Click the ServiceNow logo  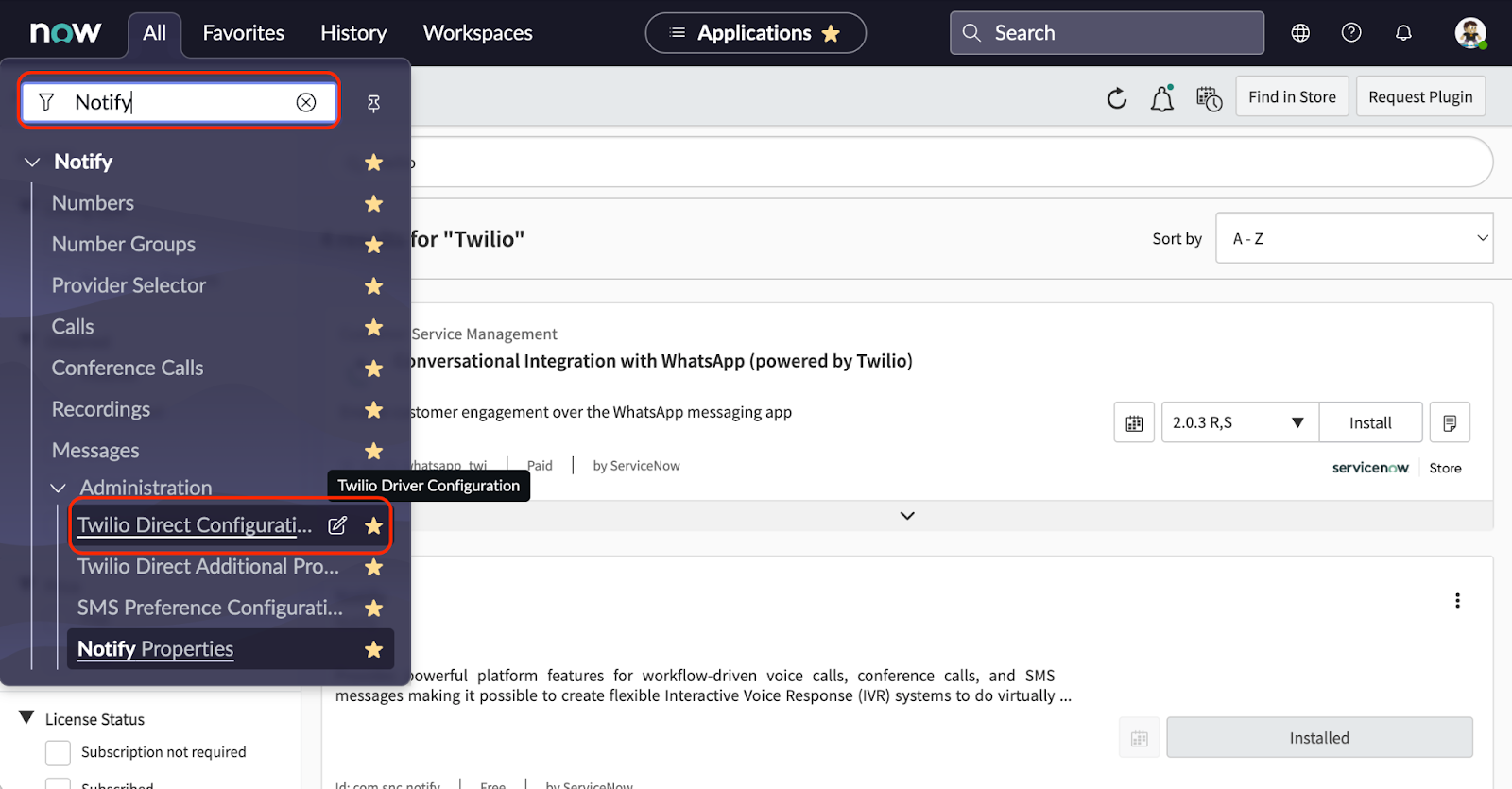pos(65,33)
